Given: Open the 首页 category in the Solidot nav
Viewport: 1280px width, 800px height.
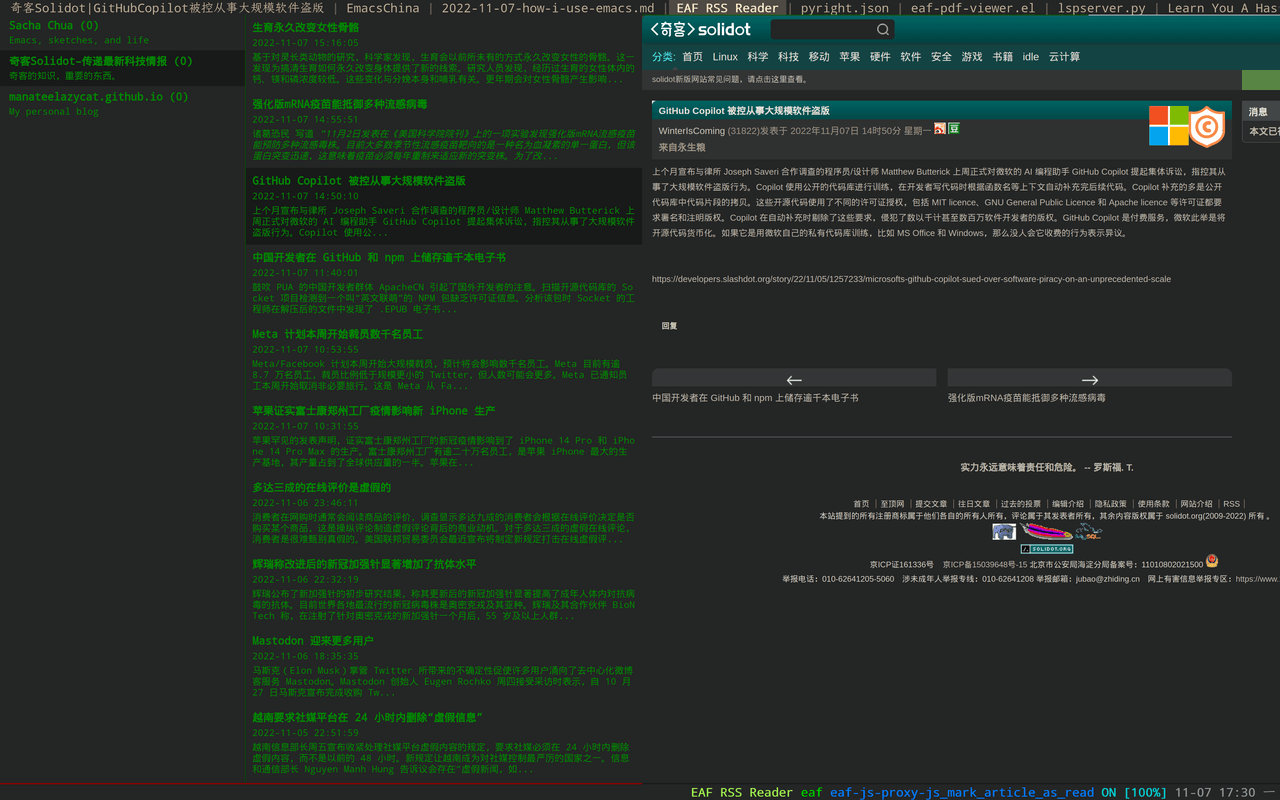Looking at the screenshot, I should [692, 57].
